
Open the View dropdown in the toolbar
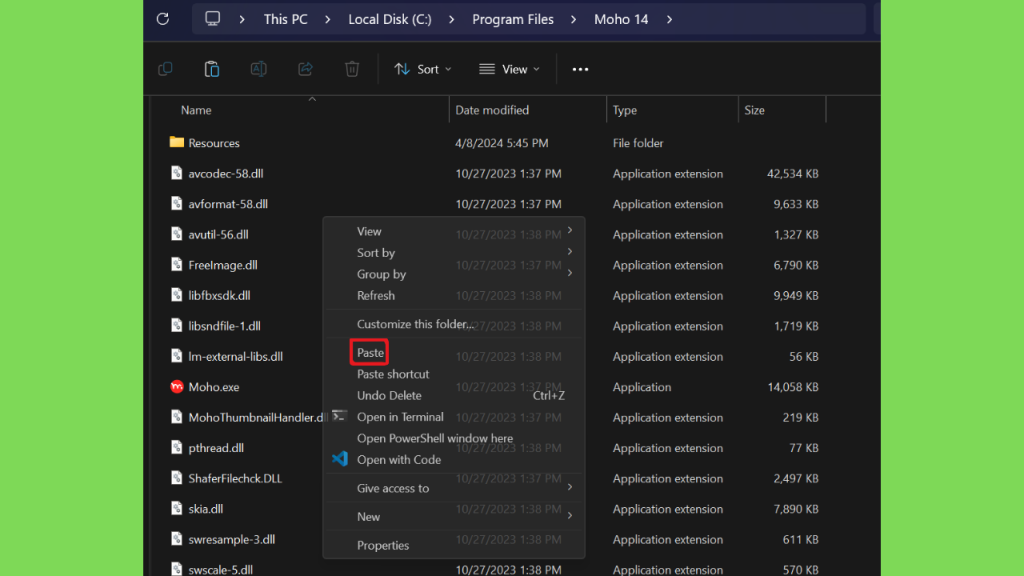pos(509,69)
